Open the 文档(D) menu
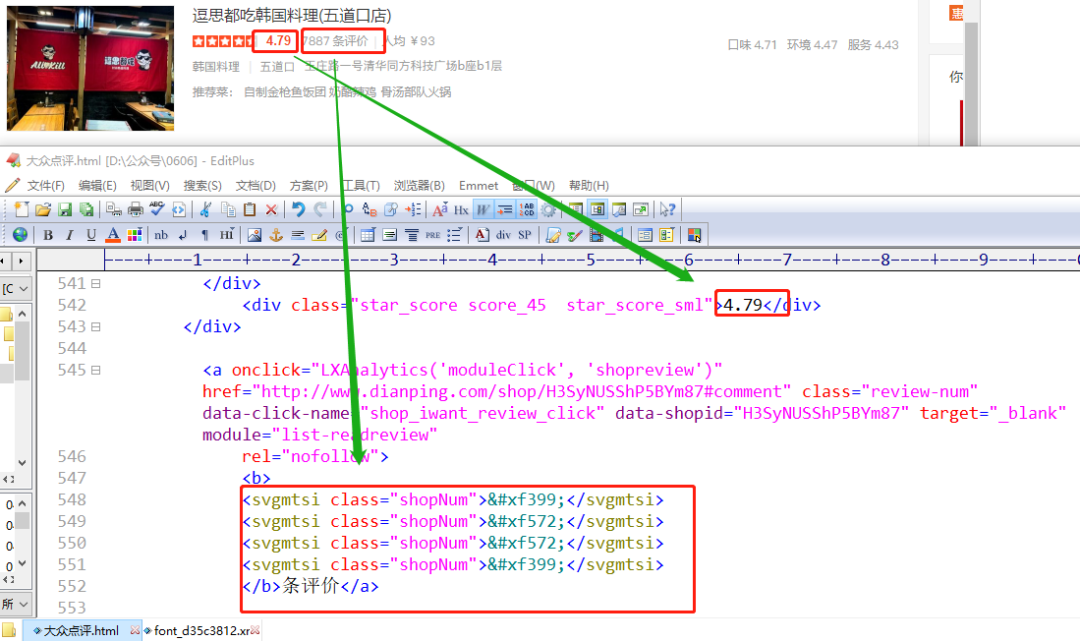Image resolution: width=1080 pixels, height=641 pixels. [x=255, y=186]
